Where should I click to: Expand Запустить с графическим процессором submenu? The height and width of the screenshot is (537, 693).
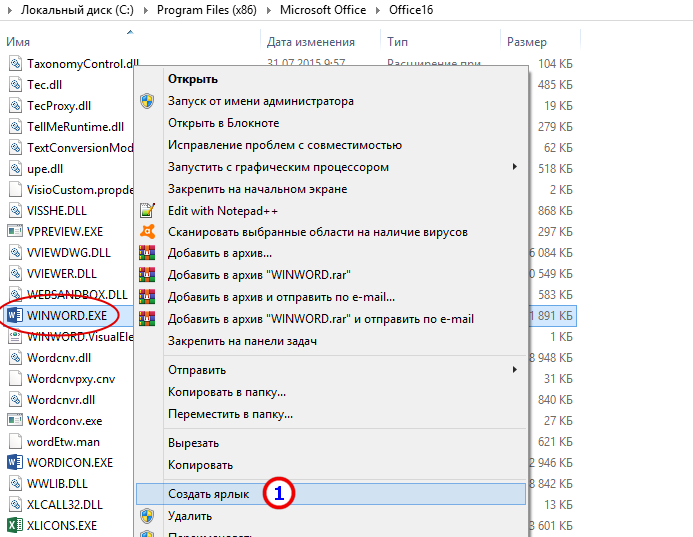point(515,167)
